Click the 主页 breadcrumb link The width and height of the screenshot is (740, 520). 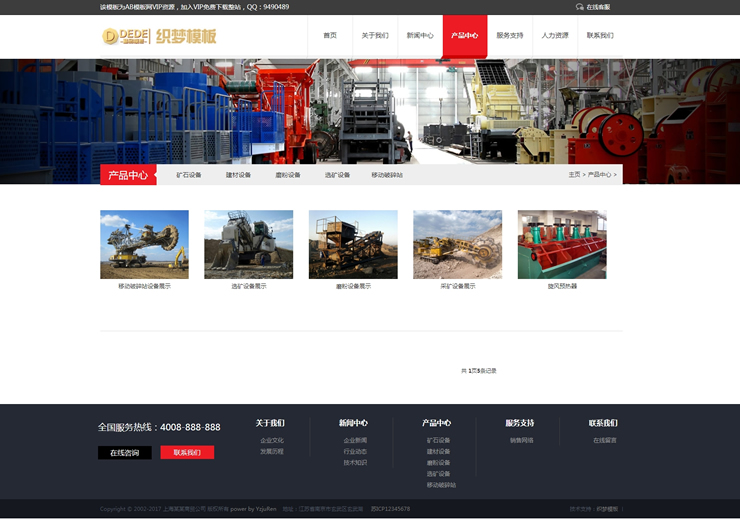click(574, 175)
